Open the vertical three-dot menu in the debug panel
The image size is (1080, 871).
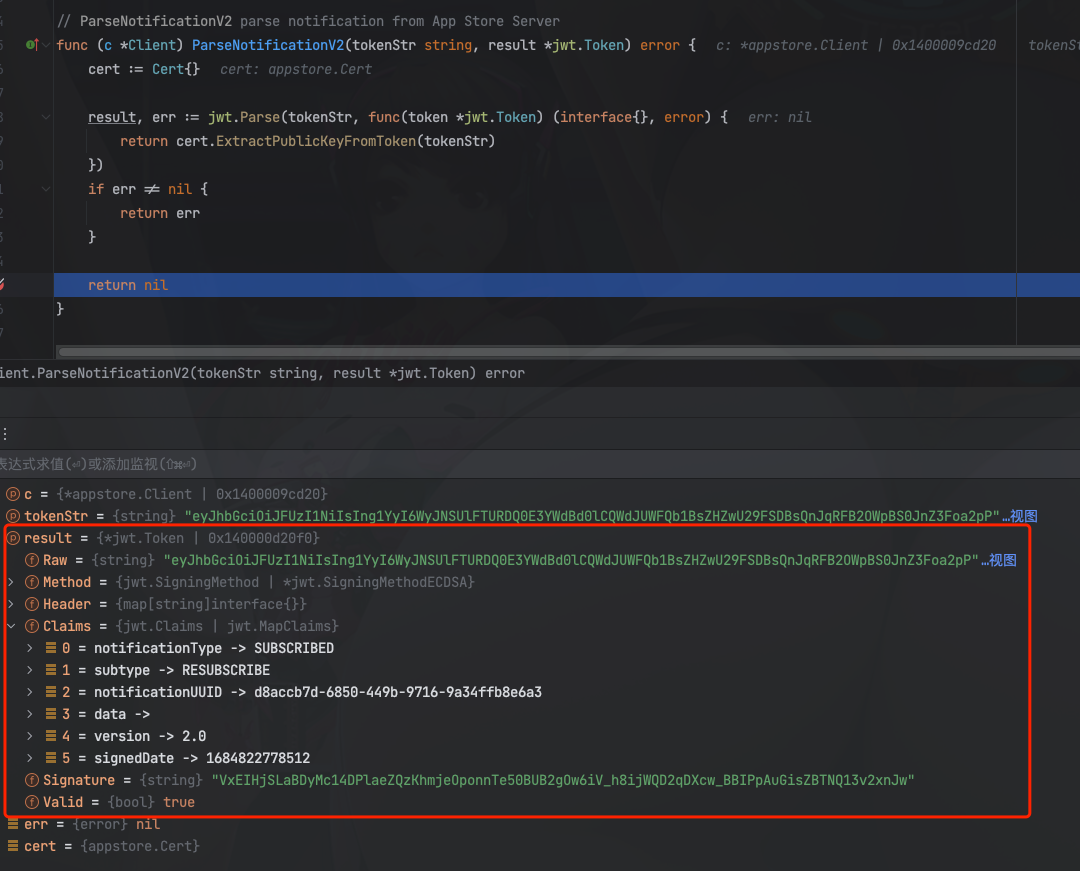point(6,432)
